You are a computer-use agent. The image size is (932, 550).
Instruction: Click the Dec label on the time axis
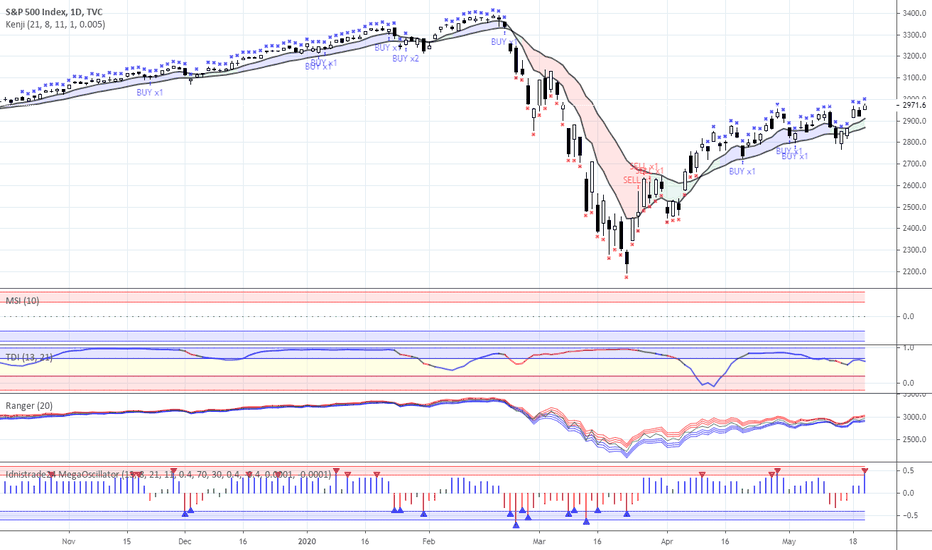coord(185,542)
